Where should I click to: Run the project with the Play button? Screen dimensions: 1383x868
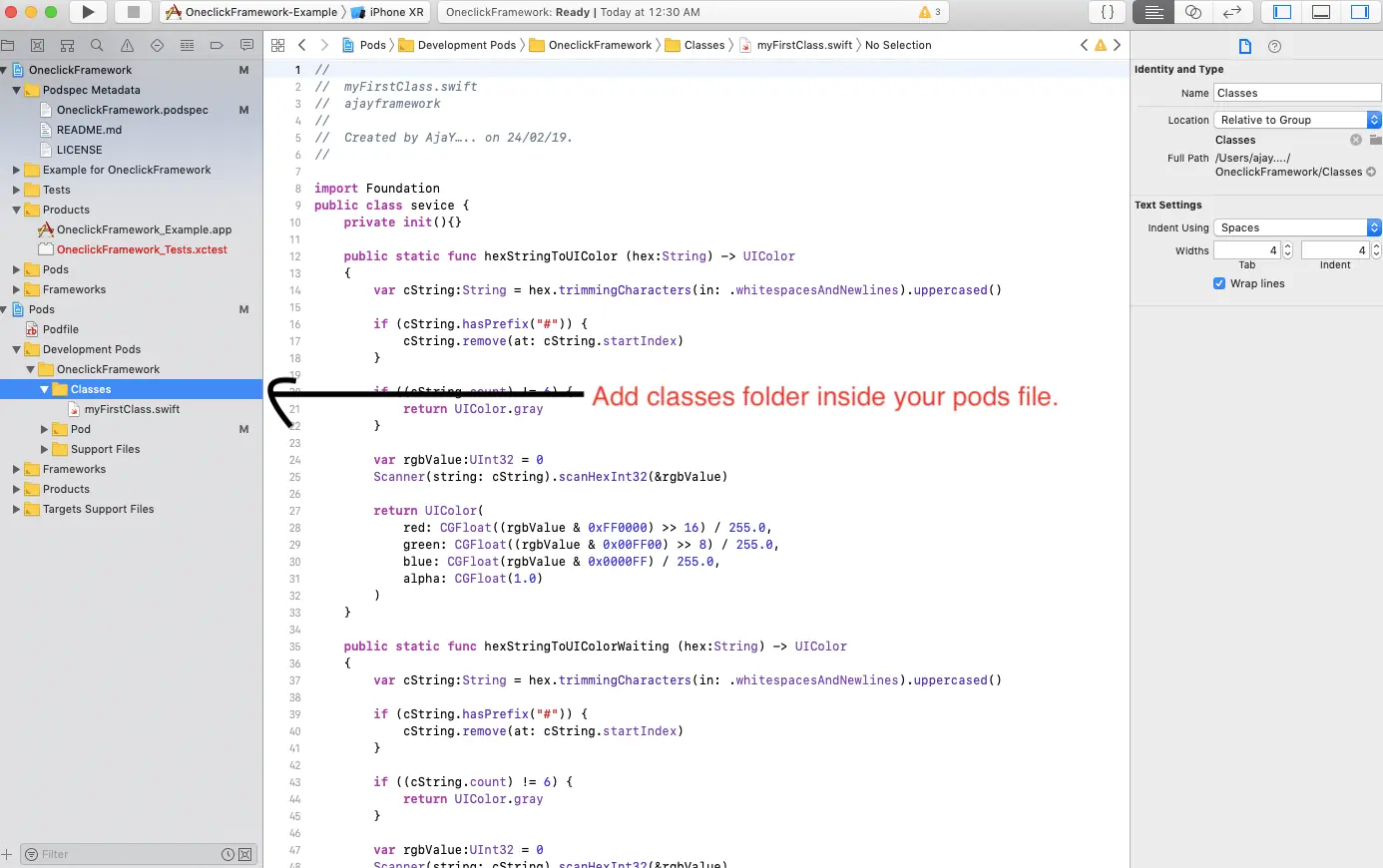[x=88, y=12]
